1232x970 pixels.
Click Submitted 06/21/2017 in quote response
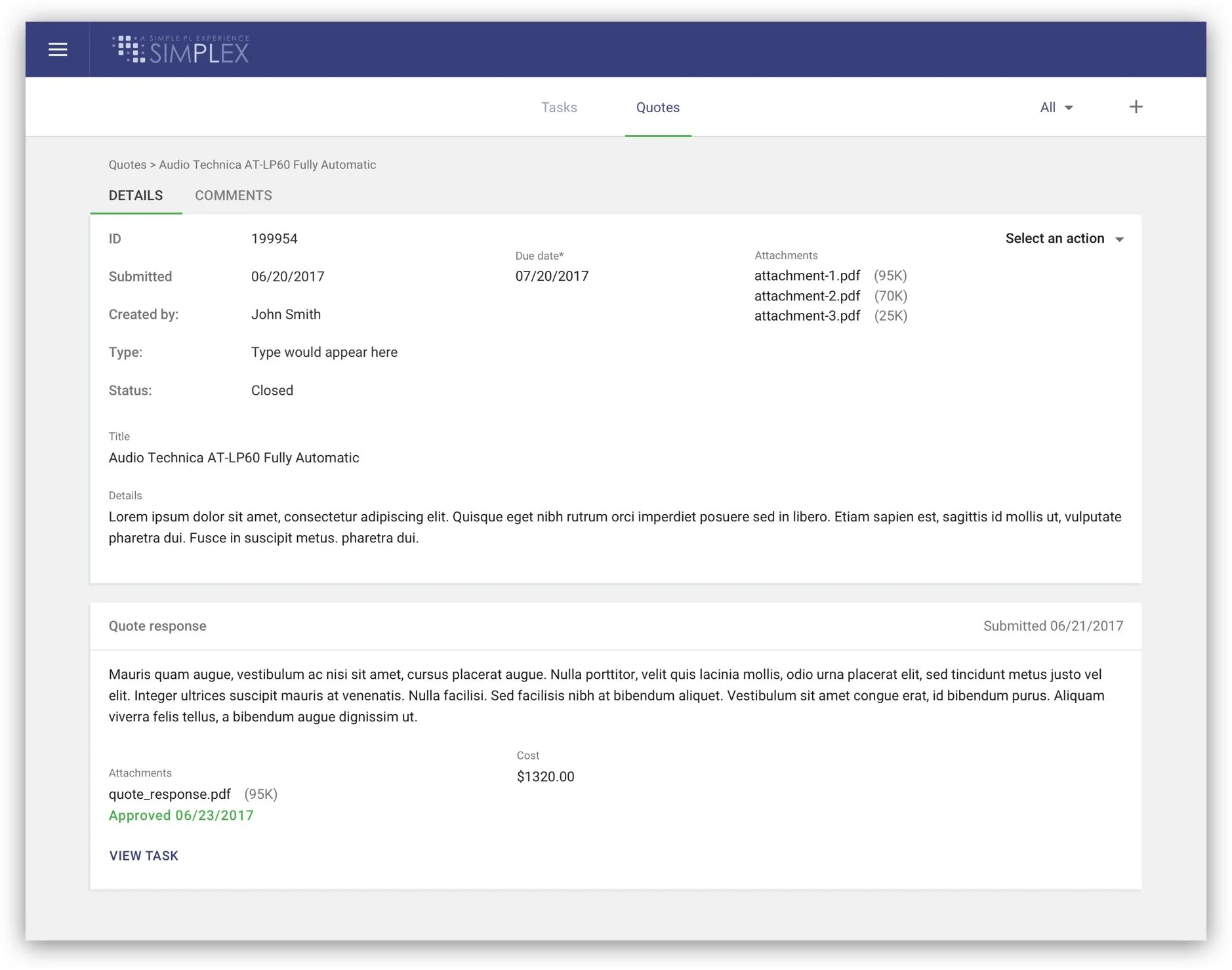click(x=1053, y=626)
